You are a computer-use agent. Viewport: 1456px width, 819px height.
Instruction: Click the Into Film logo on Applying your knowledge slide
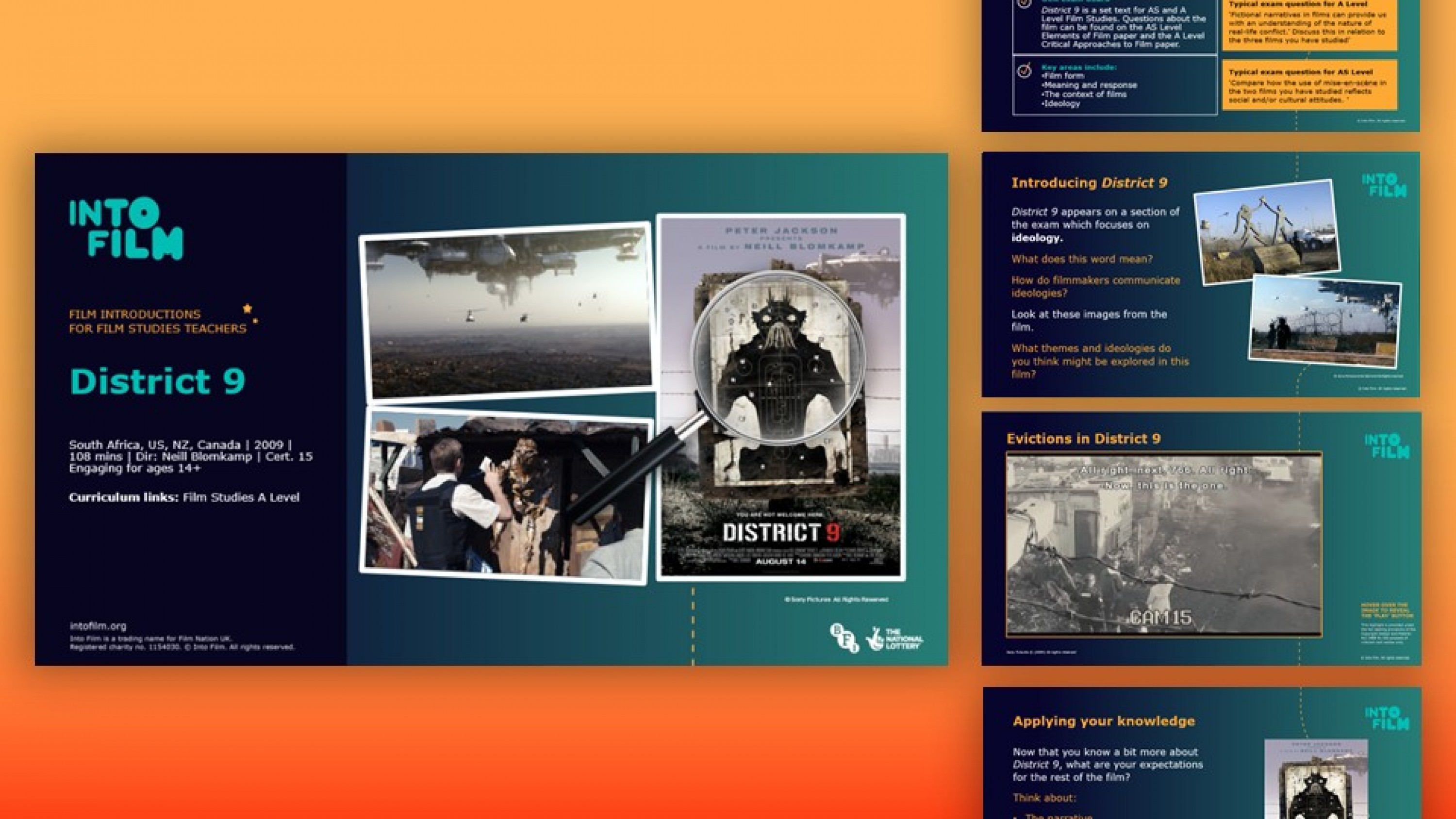(1387, 718)
